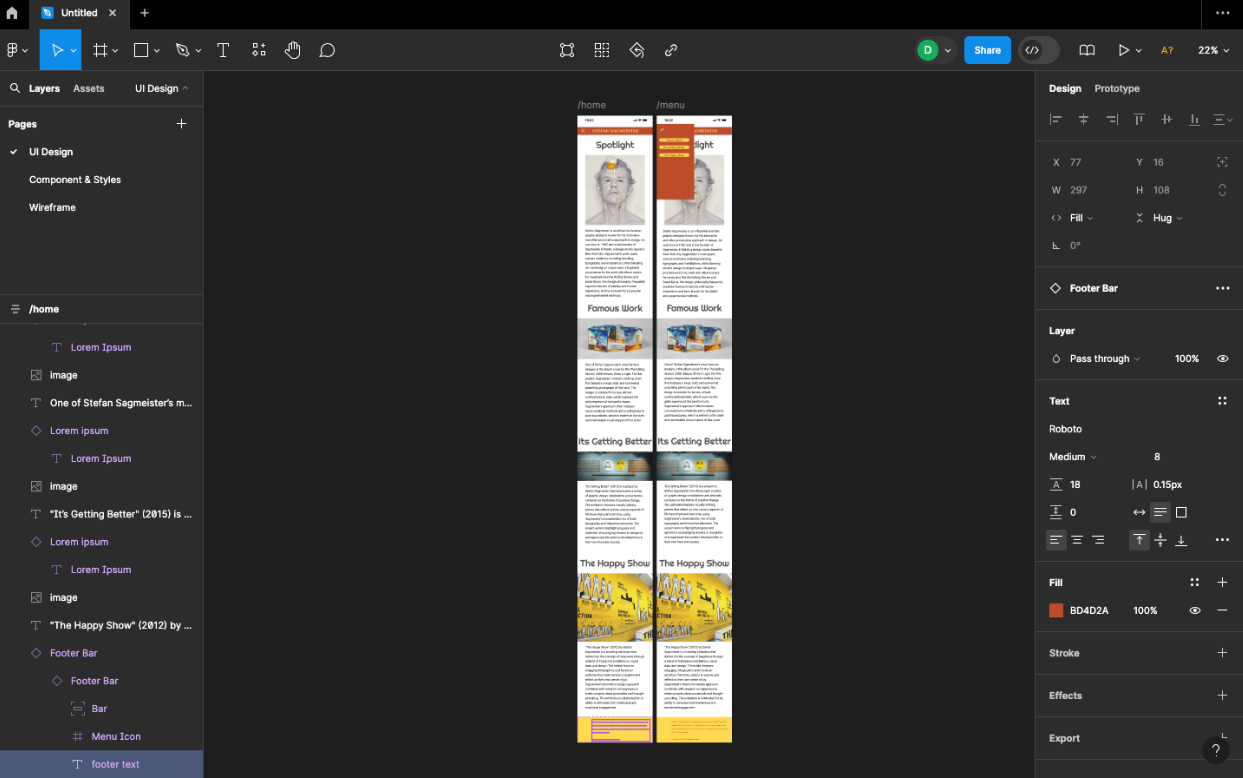Viewport: 1243px width, 778px height.
Task: Click the Present play button
Action: pyautogui.click(x=1124, y=50)
